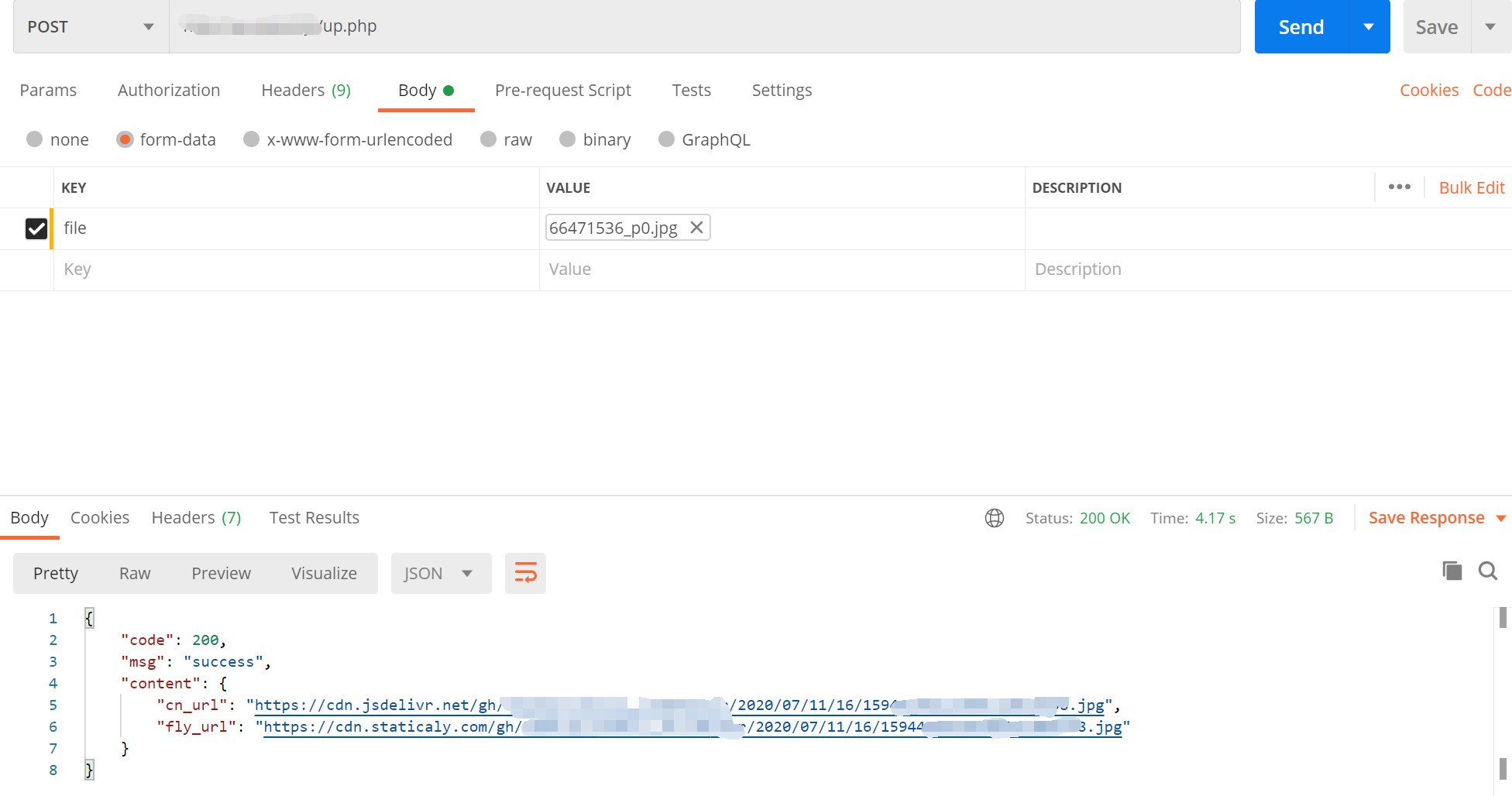Image resolution: width=1512 pixels, height=796 pixels.
Task: Open the request Settings tab
Action: 782,90
